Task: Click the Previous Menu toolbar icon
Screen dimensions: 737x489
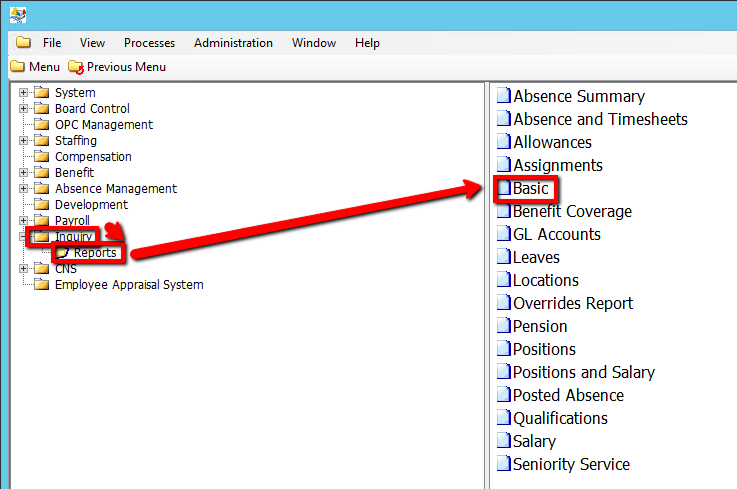Action: 76,67
